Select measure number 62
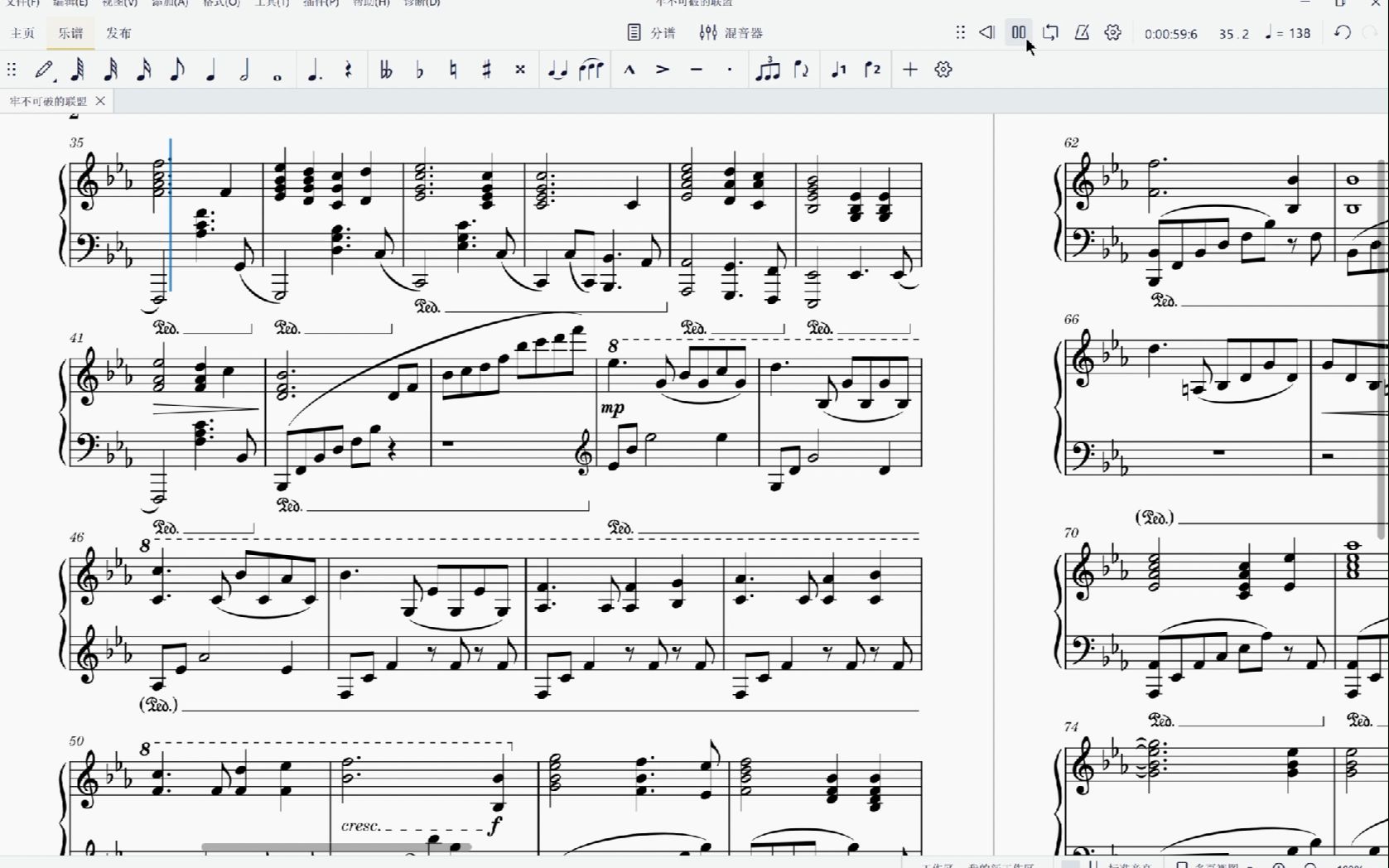The width and height of the screenshot is (1389, 868). coord(1071,142)
